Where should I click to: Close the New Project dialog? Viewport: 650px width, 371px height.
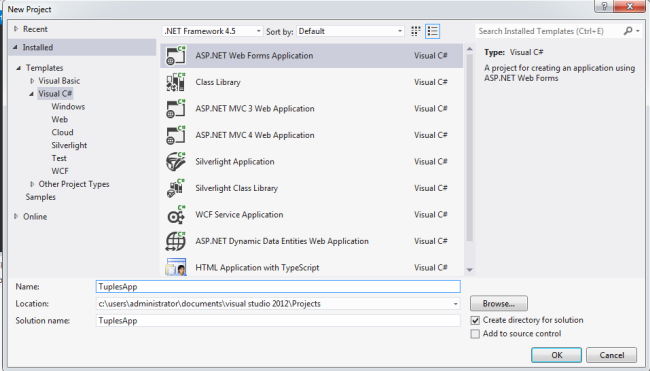pos(630,6)
